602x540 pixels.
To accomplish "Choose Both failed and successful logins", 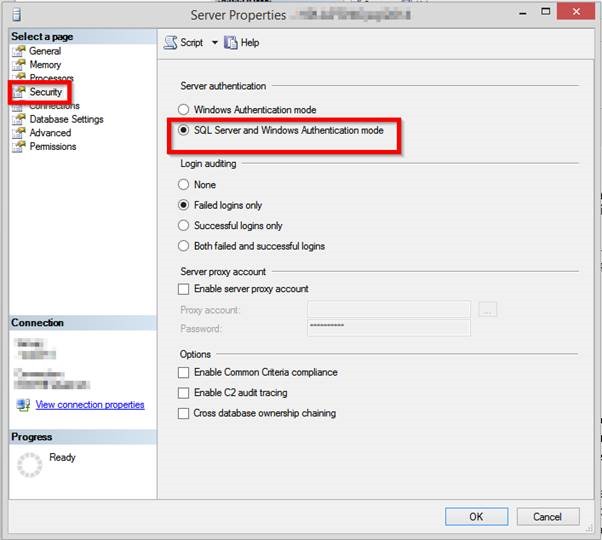I will pyautogui.click(x=184, y=246).
